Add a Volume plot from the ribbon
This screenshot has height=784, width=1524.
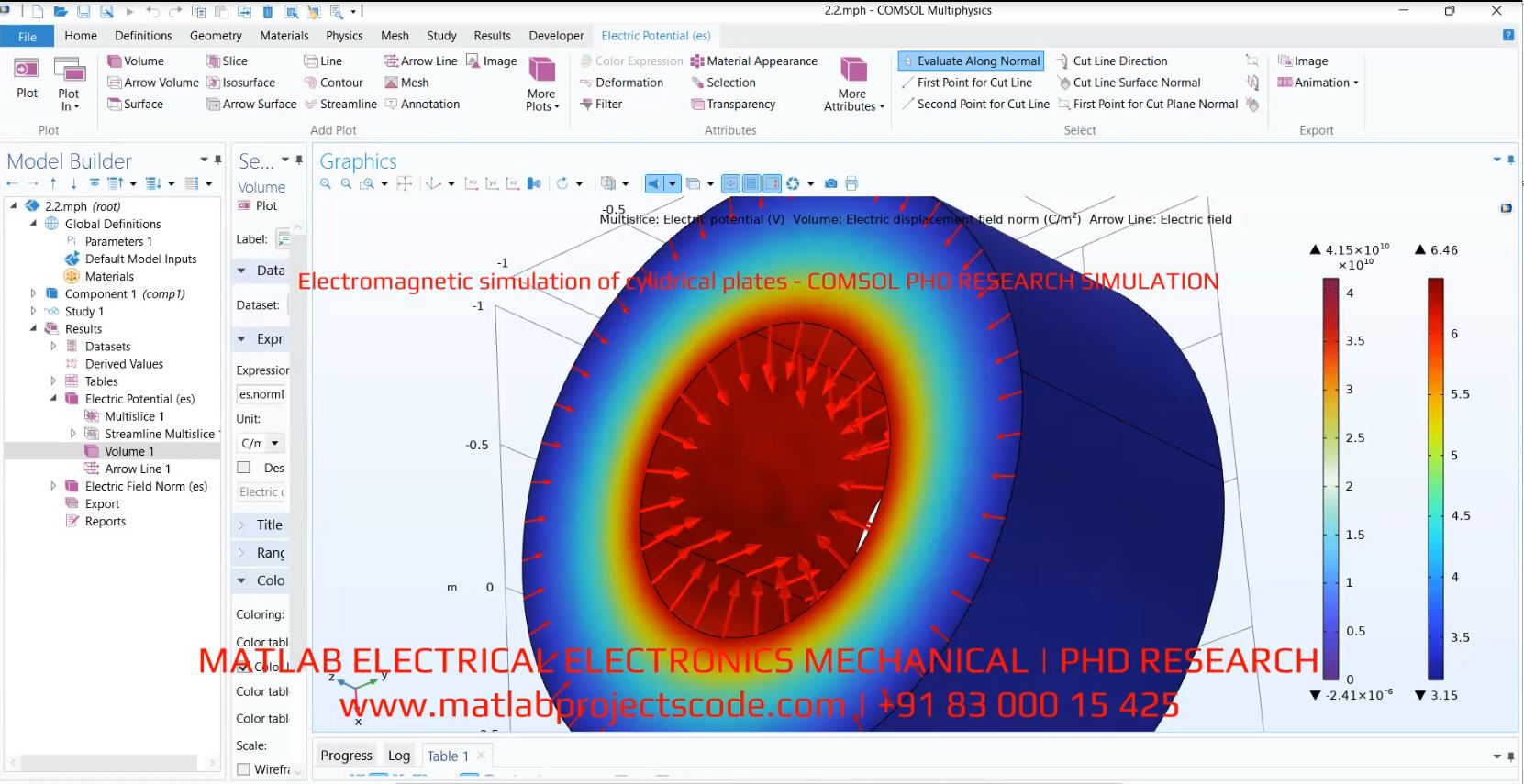[136, 61]
